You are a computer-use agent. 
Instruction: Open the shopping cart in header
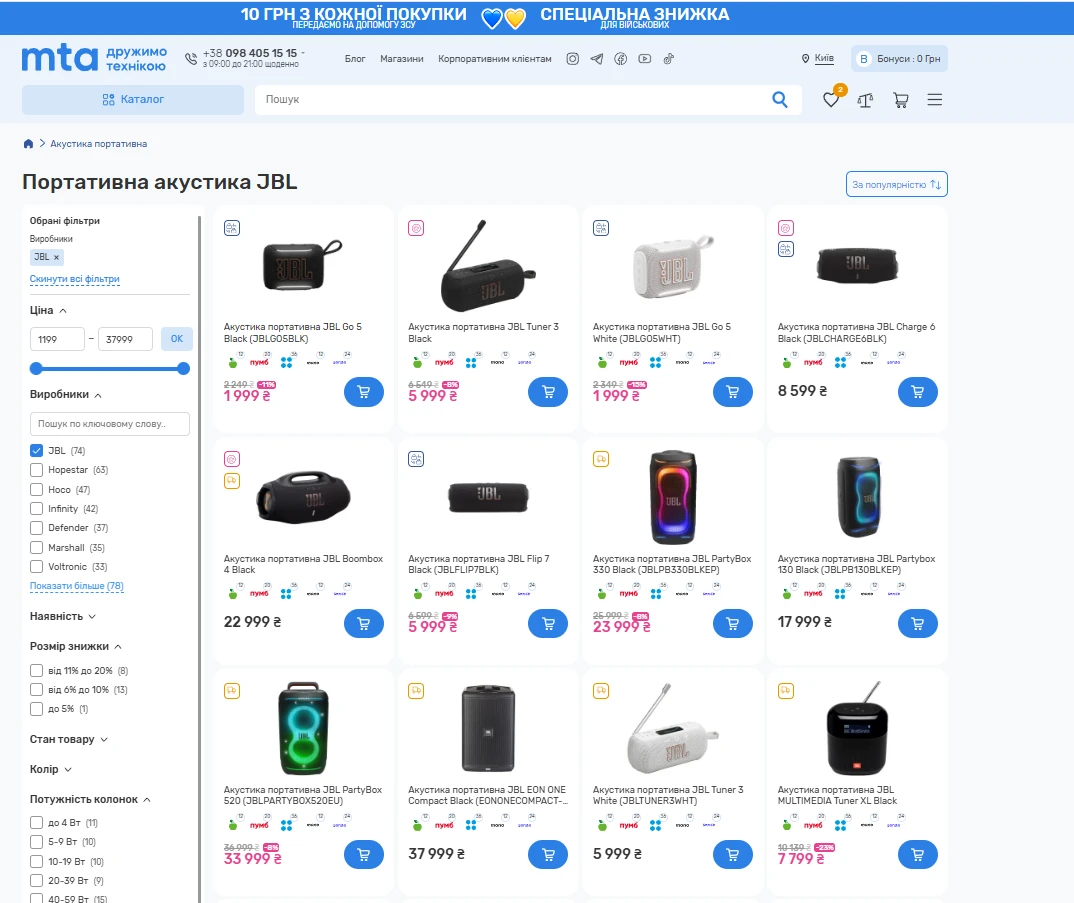point(901,100)
